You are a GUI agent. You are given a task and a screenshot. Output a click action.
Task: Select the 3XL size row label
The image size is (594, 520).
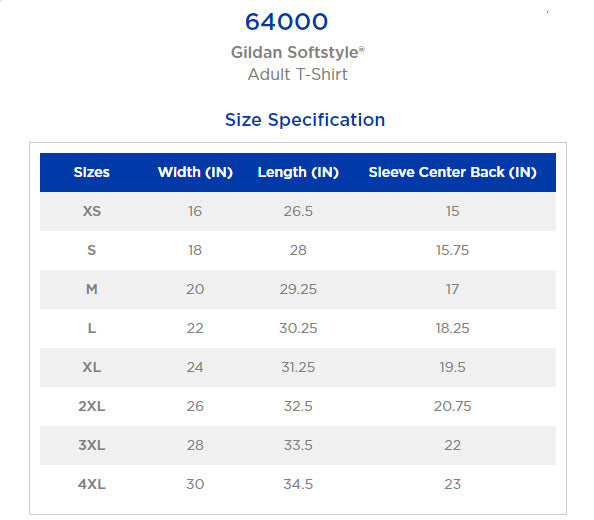pos(92,445)
